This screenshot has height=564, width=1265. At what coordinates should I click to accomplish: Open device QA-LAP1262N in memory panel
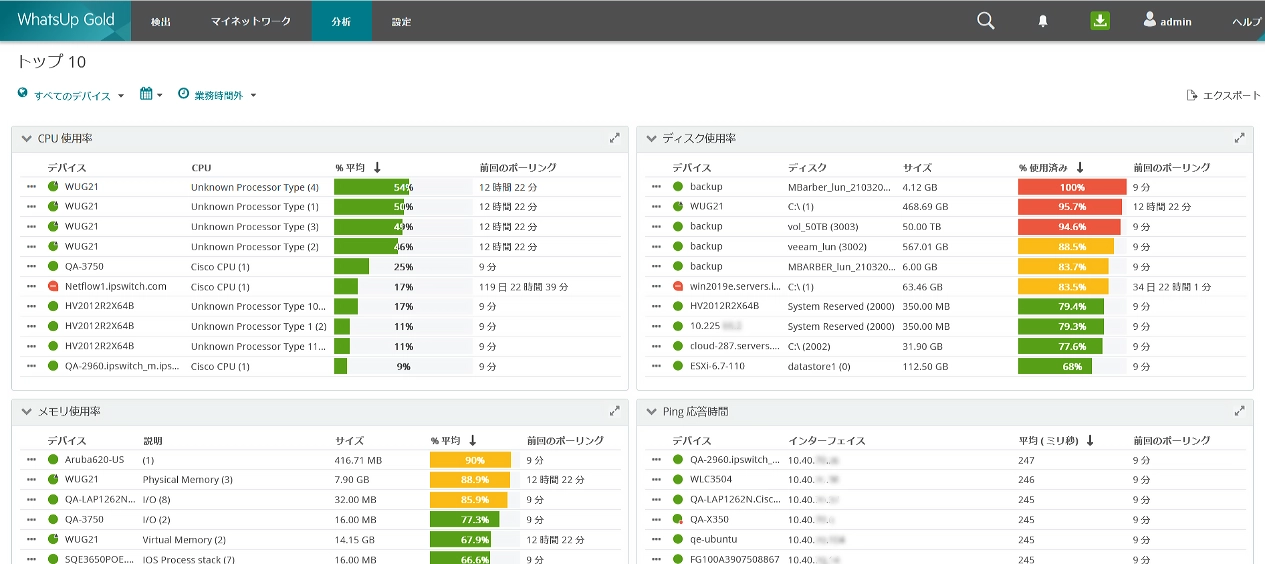[x=100, y=500]
